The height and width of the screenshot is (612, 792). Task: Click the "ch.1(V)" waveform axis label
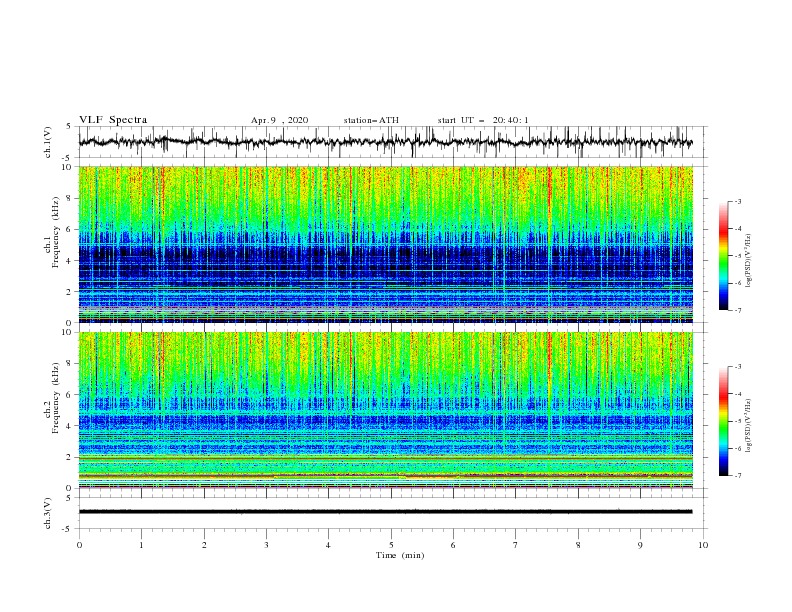tap(48, 142)
